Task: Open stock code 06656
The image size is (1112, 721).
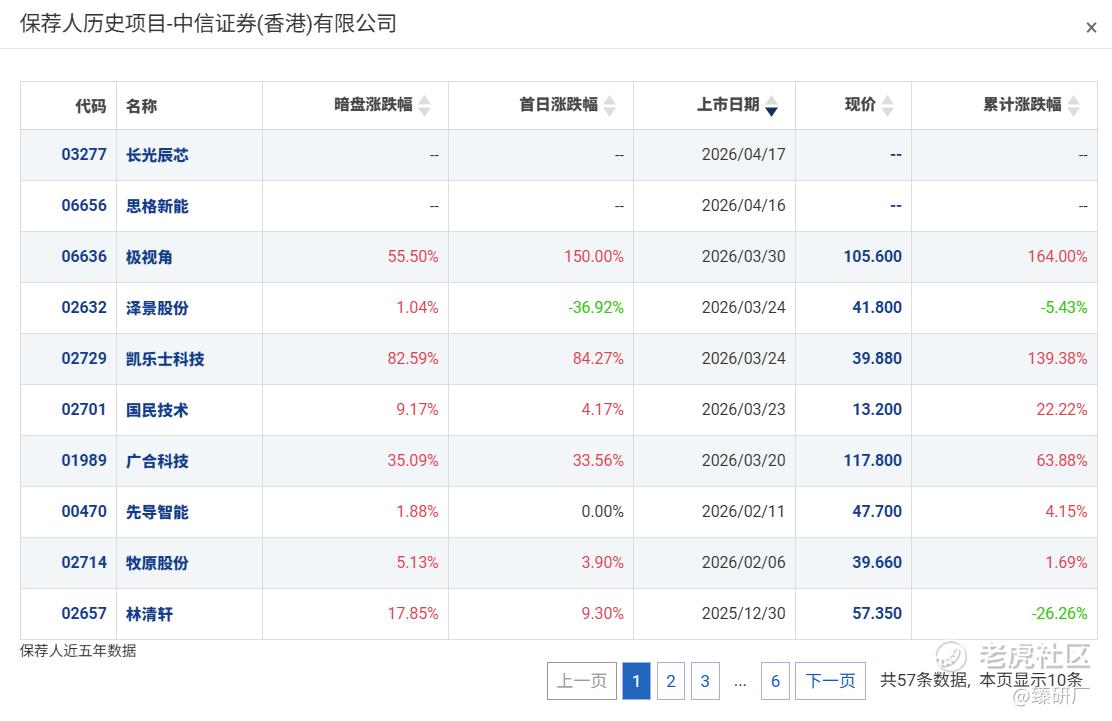Action: 84,206
